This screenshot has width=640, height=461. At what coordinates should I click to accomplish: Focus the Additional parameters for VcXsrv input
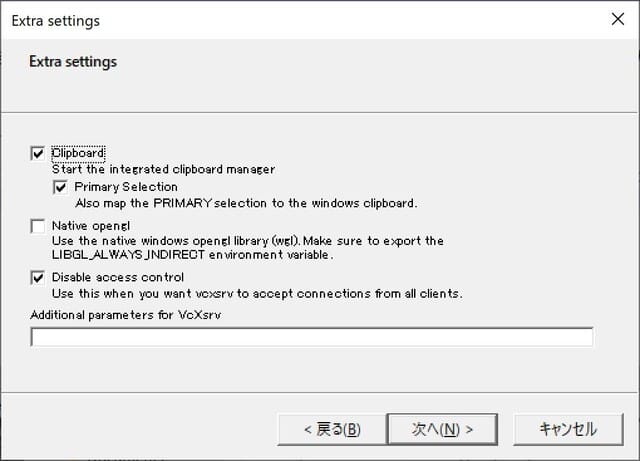pyautogui.click(x=311, y=337)
